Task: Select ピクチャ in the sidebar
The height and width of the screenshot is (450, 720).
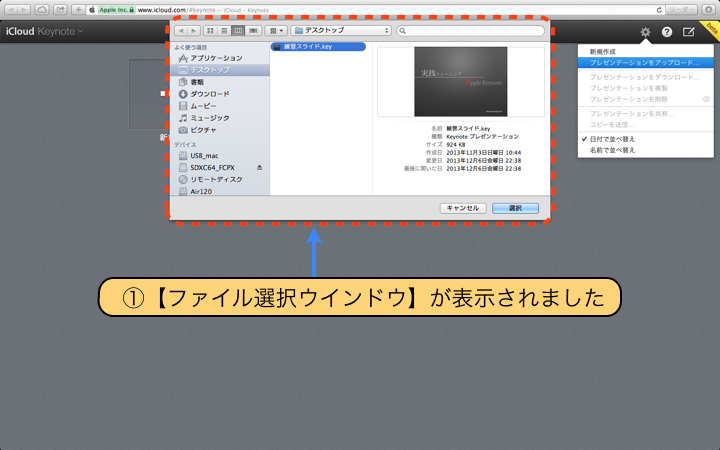Action: (219, 130)
